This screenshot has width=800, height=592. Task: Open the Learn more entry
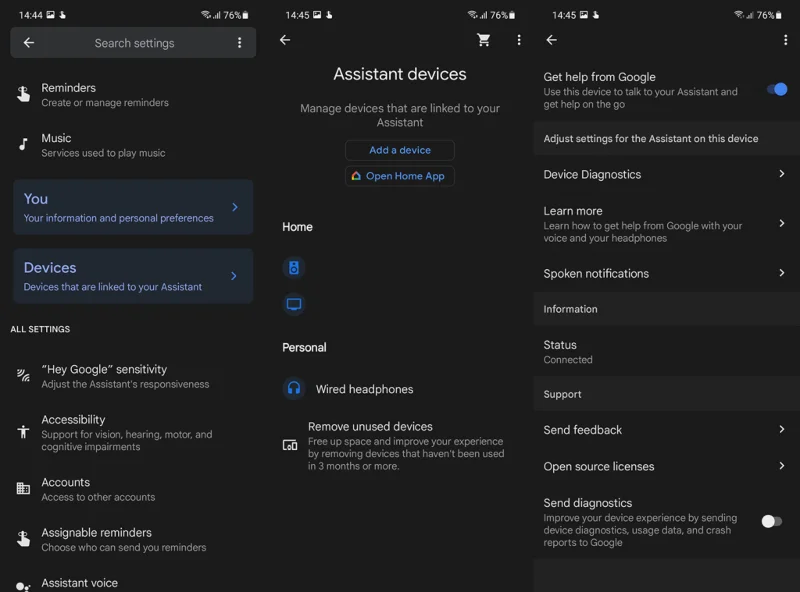667,224
